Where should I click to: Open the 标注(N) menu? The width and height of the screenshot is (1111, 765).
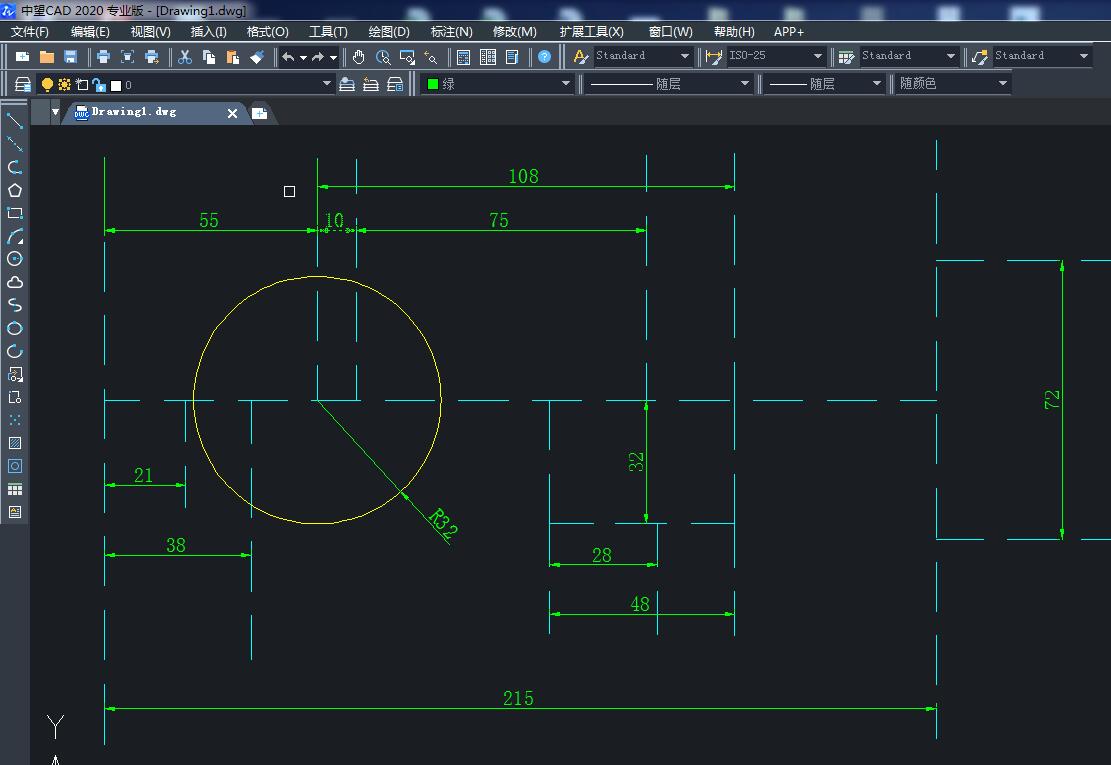451,32
